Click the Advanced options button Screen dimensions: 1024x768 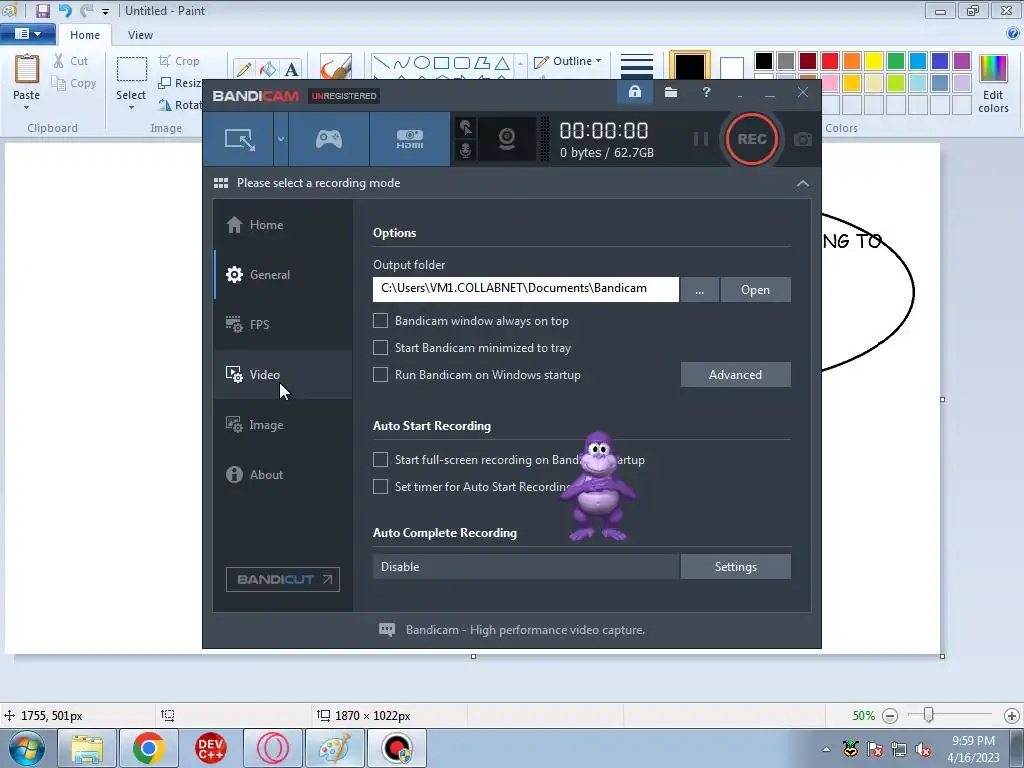tap(735, 375)
